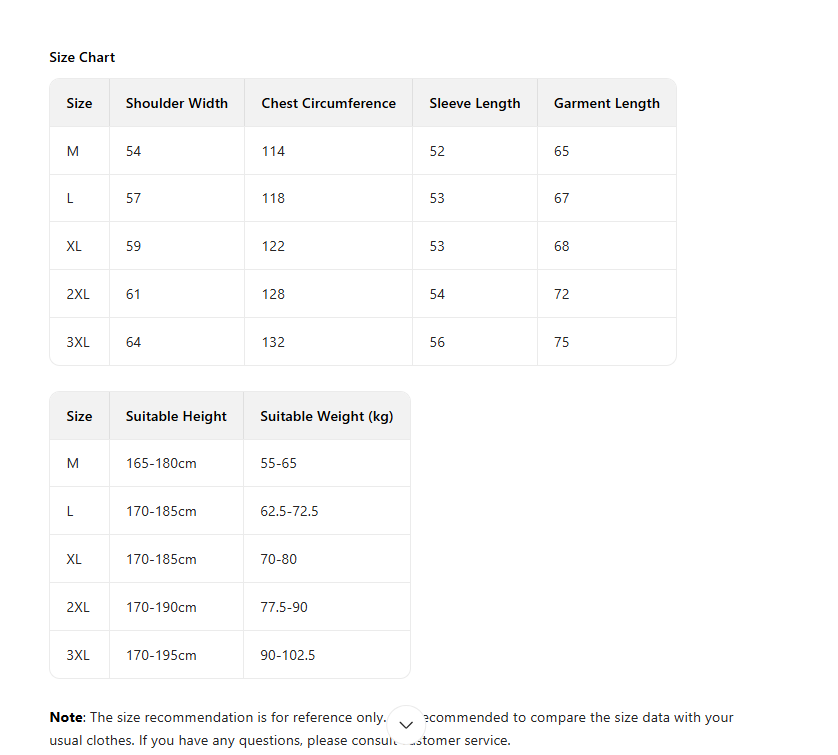Select the Suitable Weight (kg) header

(326, 416)
